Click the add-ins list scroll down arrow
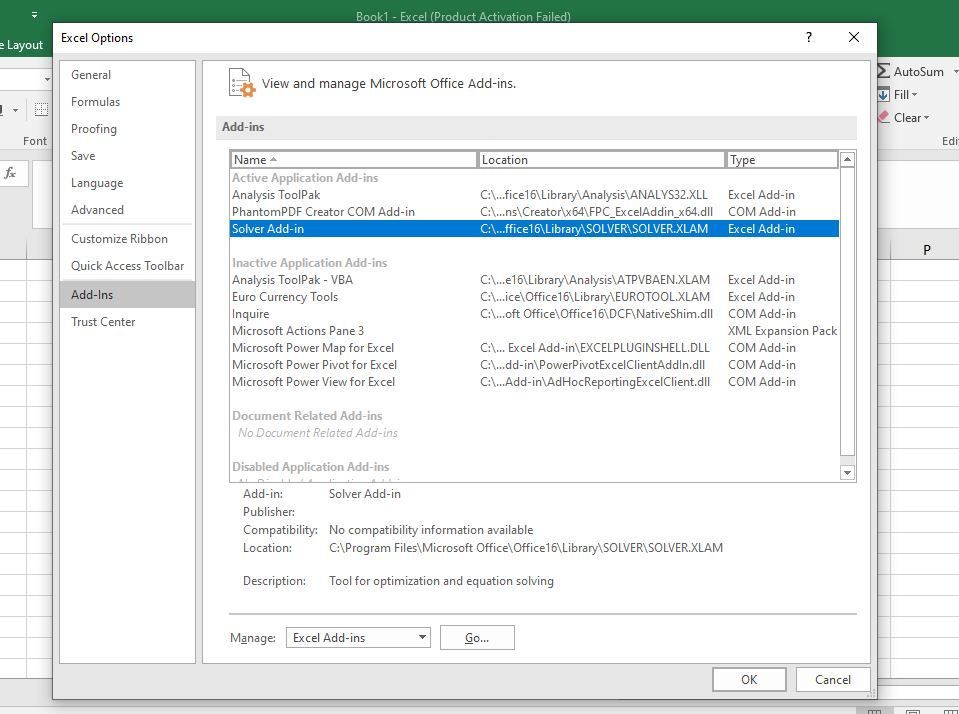This screenshot has height=714, width=959. coord(847,472)
